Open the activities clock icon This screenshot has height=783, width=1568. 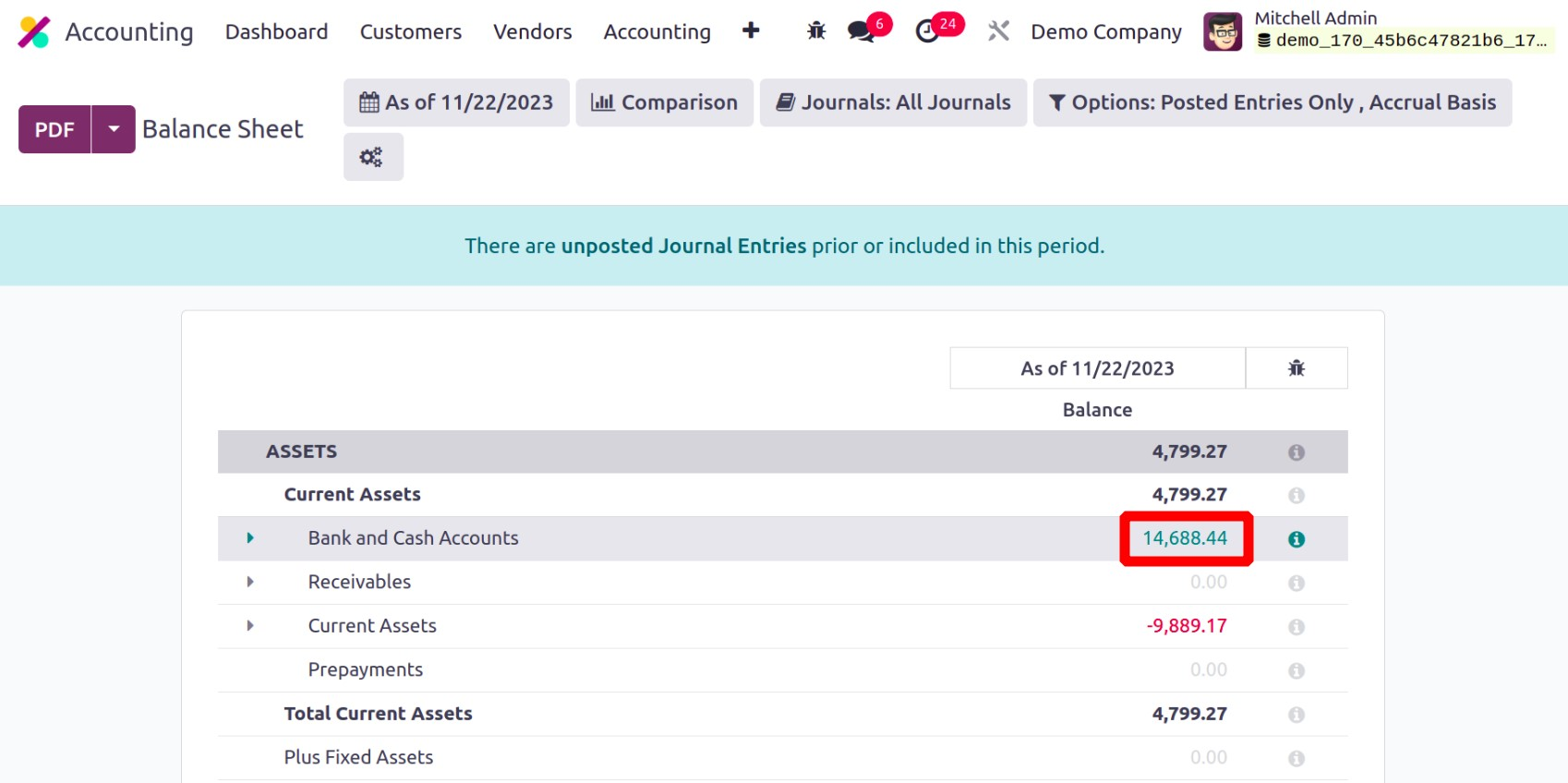[x=926, y=31]
